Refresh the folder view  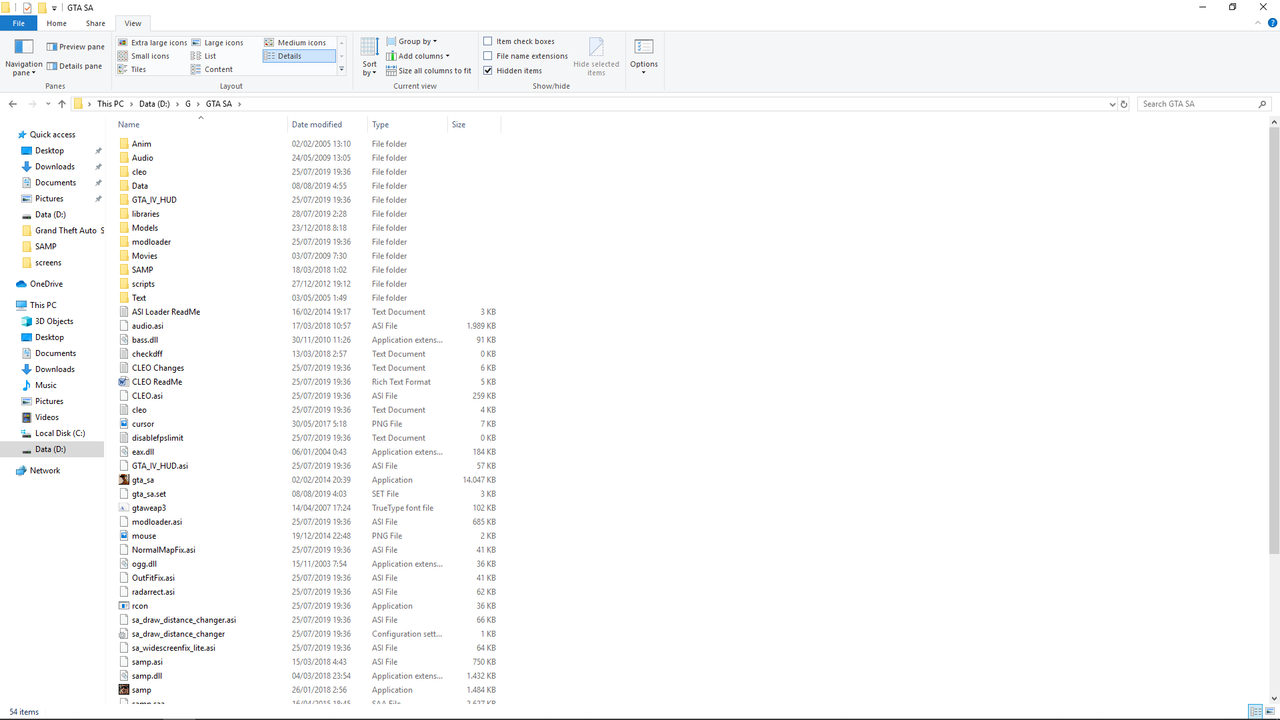pos(1124,104)
